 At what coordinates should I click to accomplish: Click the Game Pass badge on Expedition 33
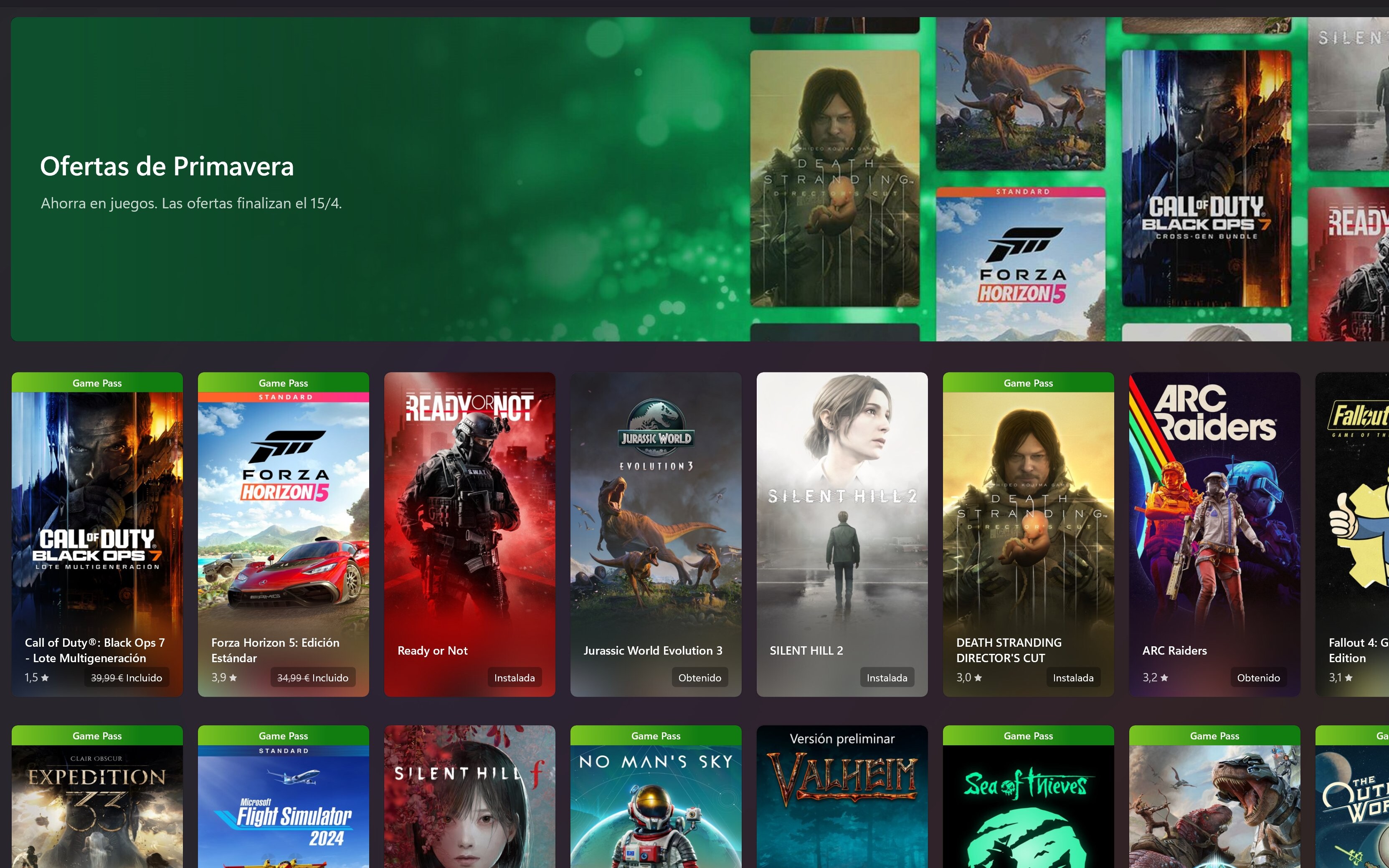(96, 736)
